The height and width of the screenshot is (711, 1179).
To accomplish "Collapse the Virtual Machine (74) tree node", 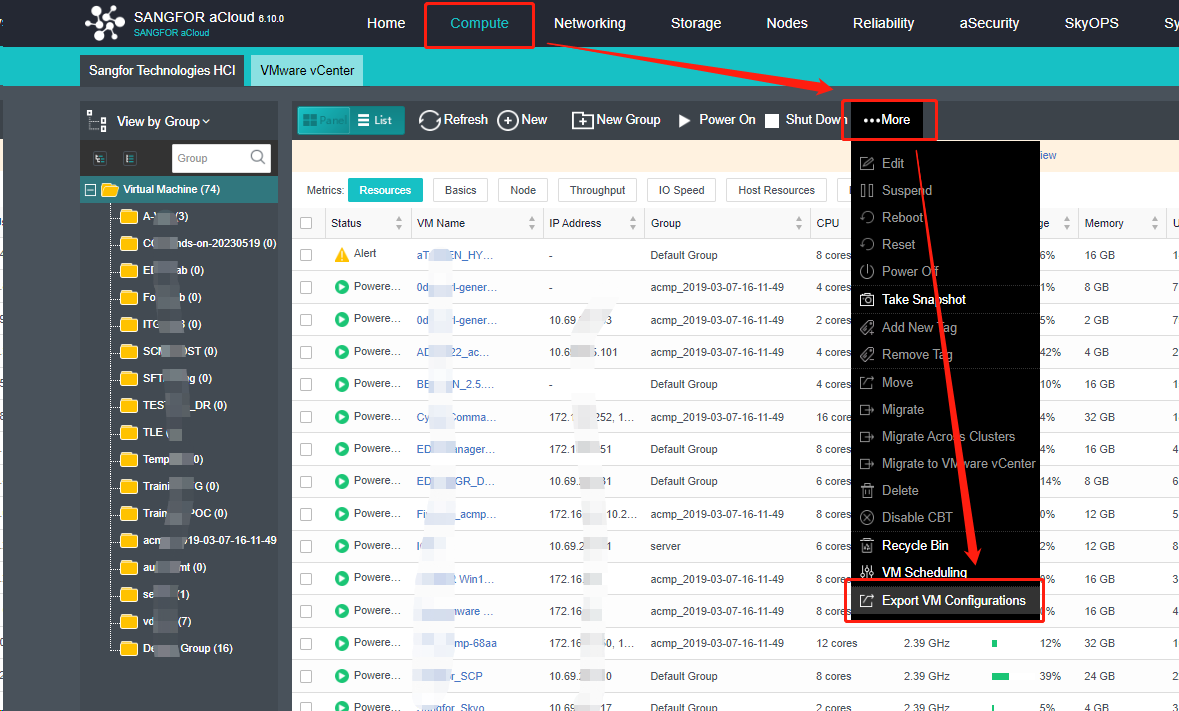I will coord(90,190).
